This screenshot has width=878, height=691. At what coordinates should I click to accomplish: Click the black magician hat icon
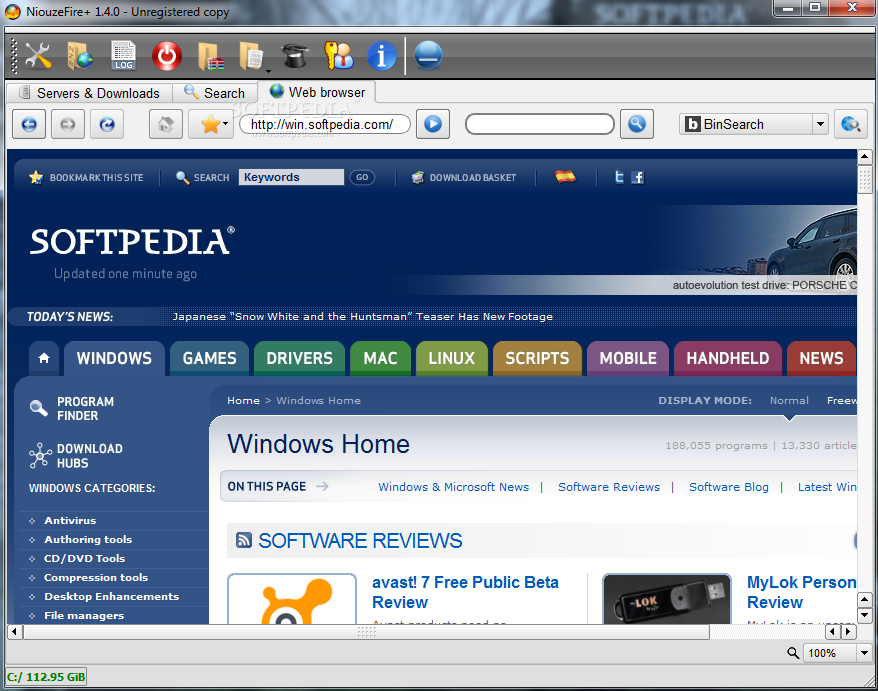click(295, 55)
